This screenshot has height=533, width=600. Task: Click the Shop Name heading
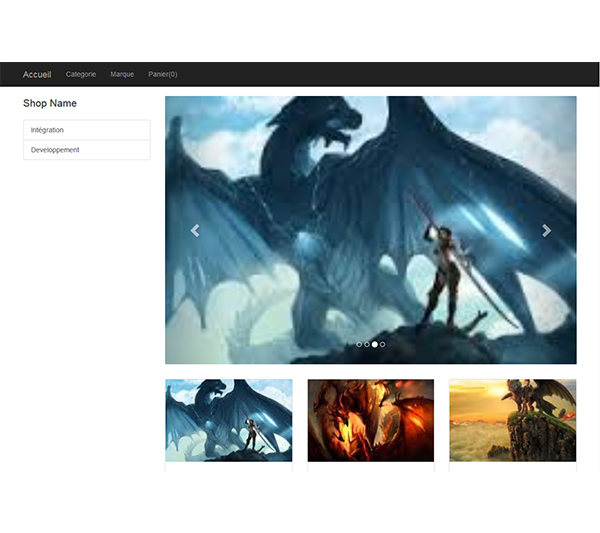tap(50, 103)
